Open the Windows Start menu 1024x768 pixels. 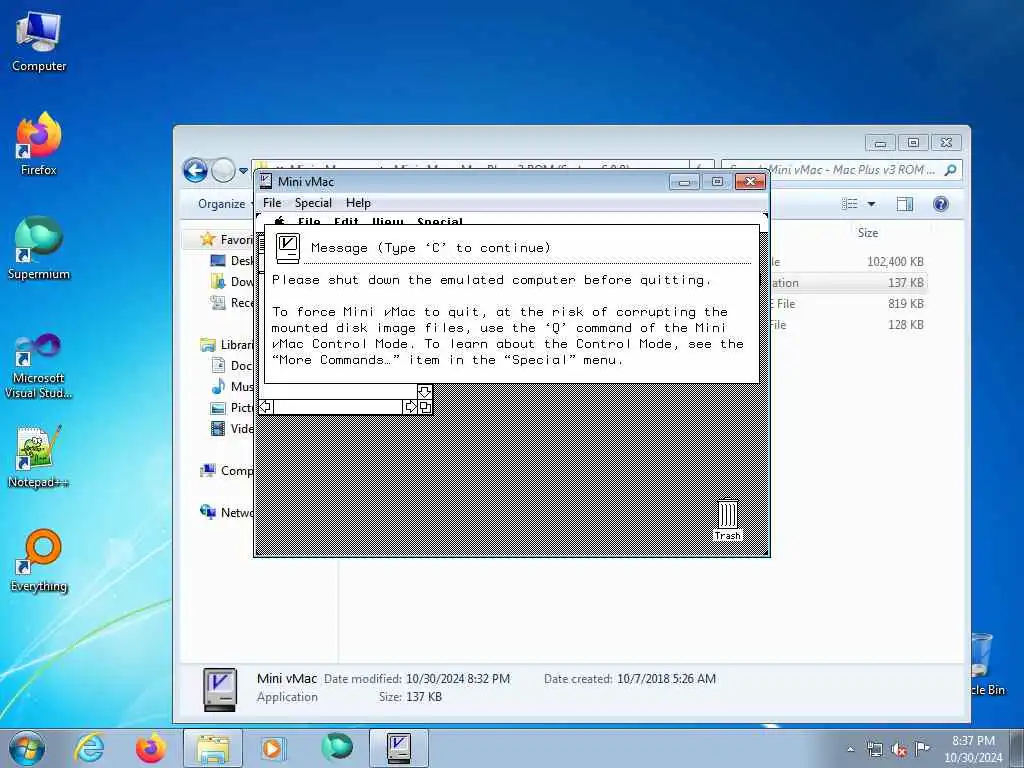coord(27,748)
